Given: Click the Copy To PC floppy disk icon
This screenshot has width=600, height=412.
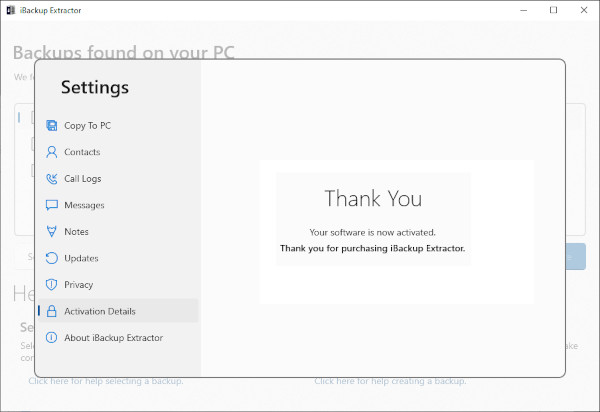Looking at the screenshot, I should click(52, 125).
